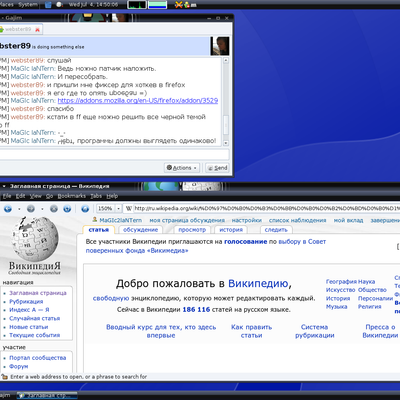
Task: Open the Как править статьи link
Action: coord(251,331)
